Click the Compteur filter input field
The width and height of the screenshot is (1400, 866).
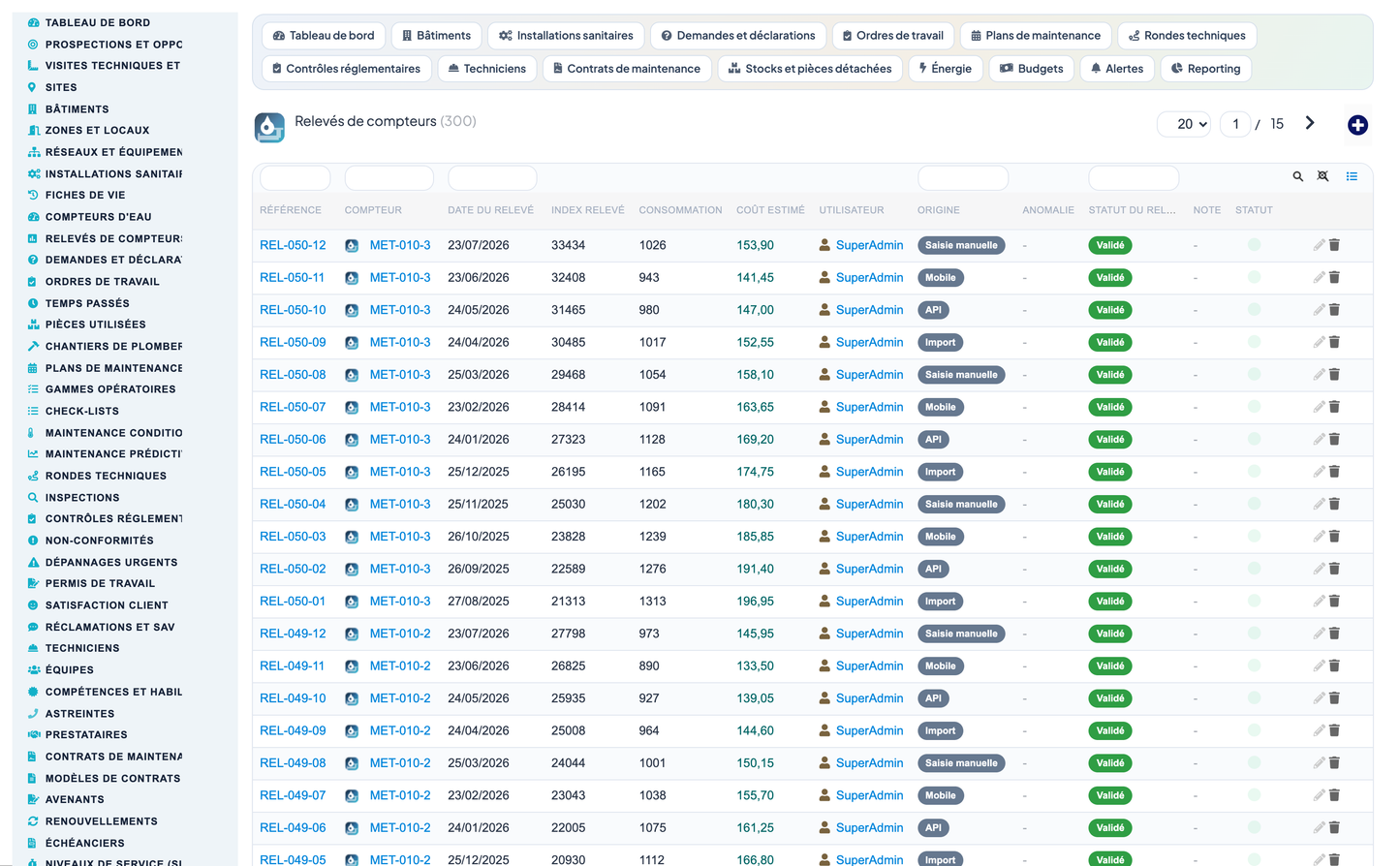point(389,178)
